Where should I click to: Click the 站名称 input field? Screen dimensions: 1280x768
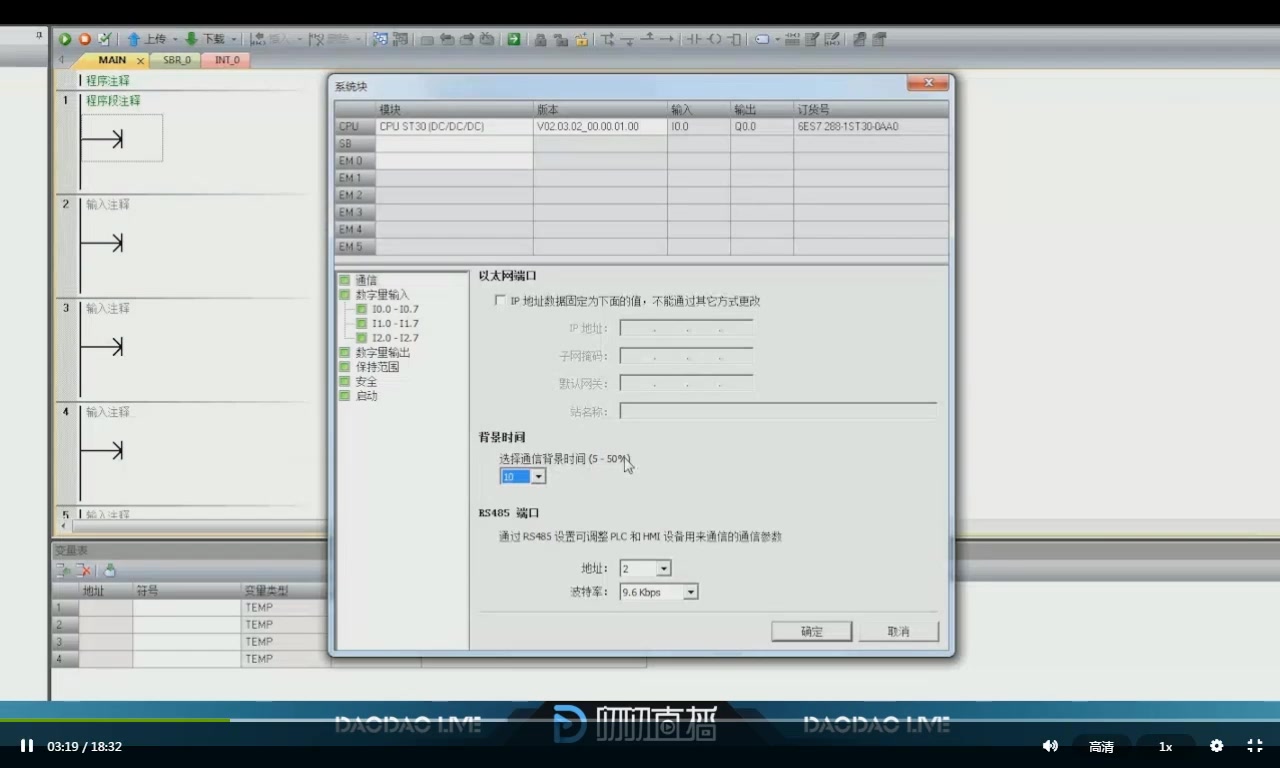(778, 411)
